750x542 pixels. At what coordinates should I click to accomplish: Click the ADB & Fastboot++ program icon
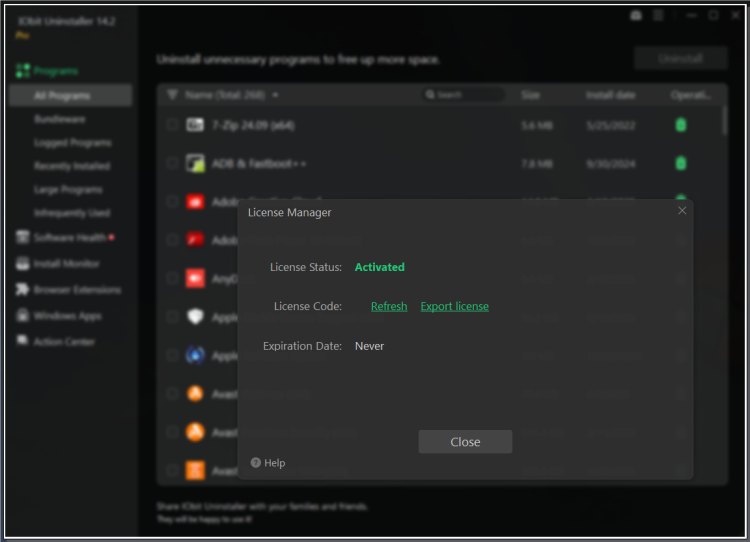pos(195,163)
